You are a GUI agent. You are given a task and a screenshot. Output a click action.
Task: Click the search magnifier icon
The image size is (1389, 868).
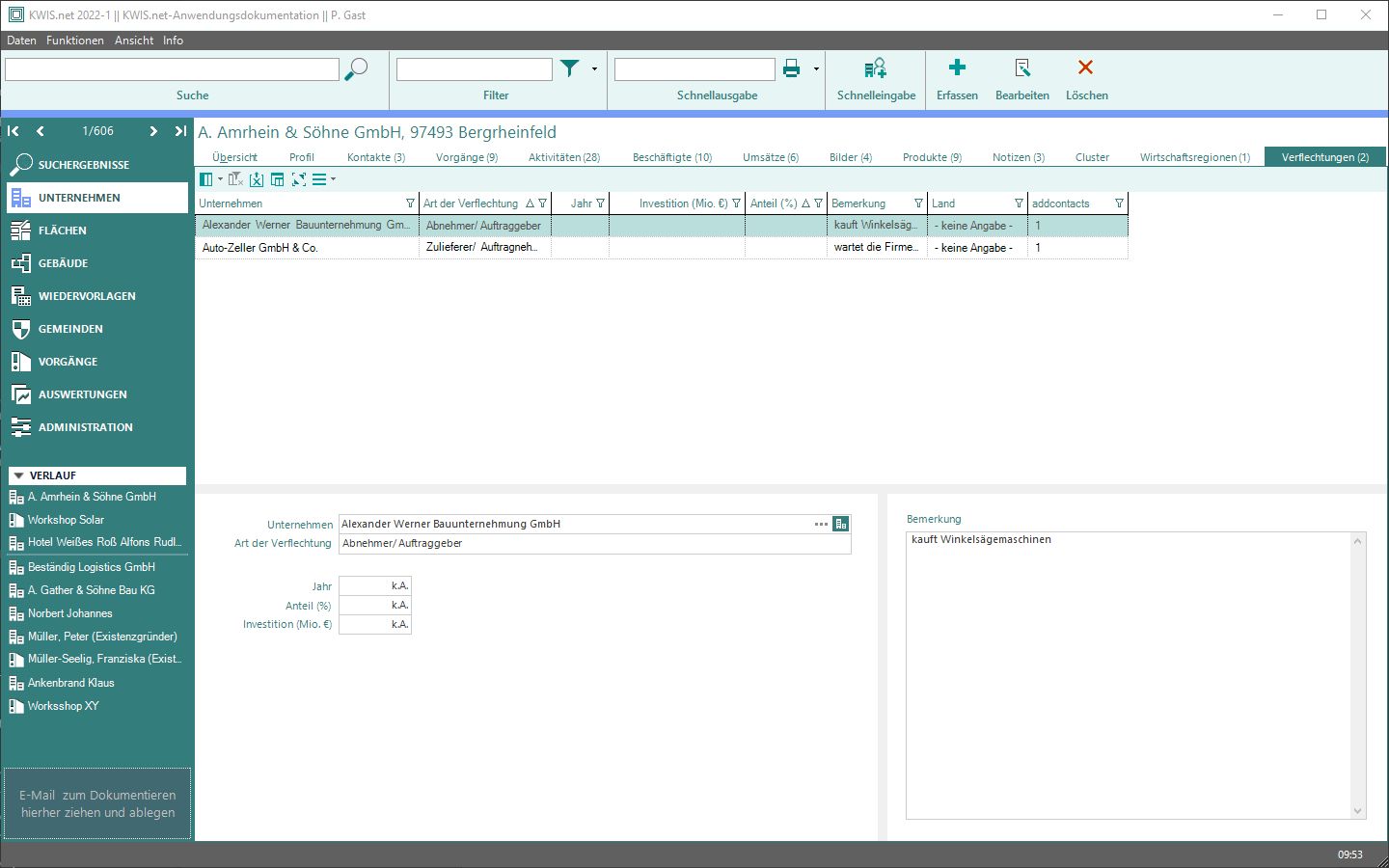coord(356,68)
